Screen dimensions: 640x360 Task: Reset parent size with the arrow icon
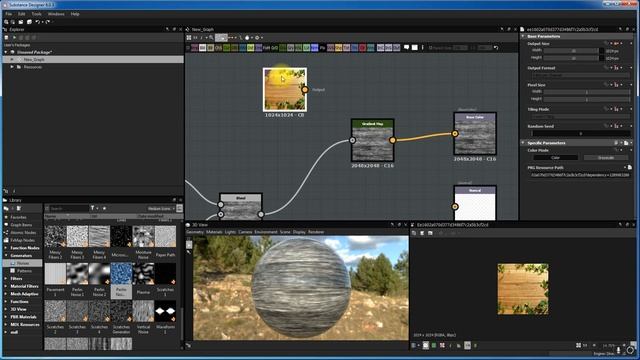coord(496,48)
